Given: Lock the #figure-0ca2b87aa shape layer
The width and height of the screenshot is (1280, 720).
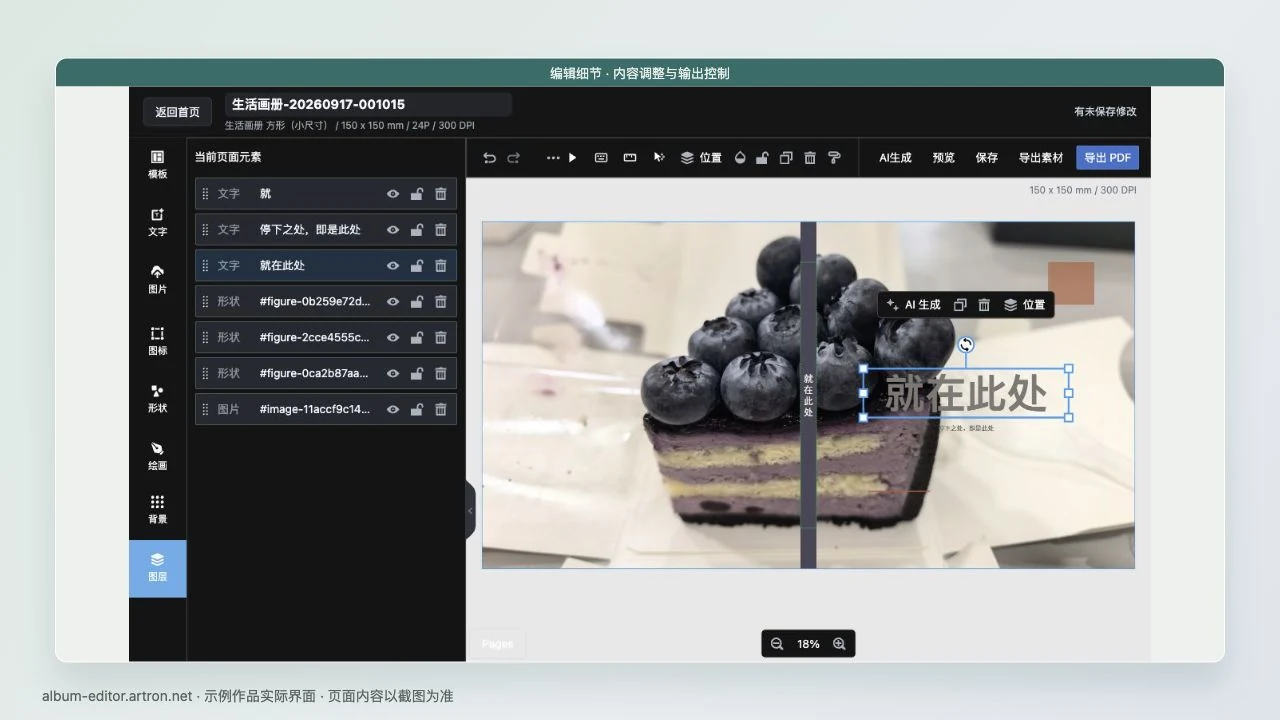Looking at the screenshot, I should pos(417,374).
